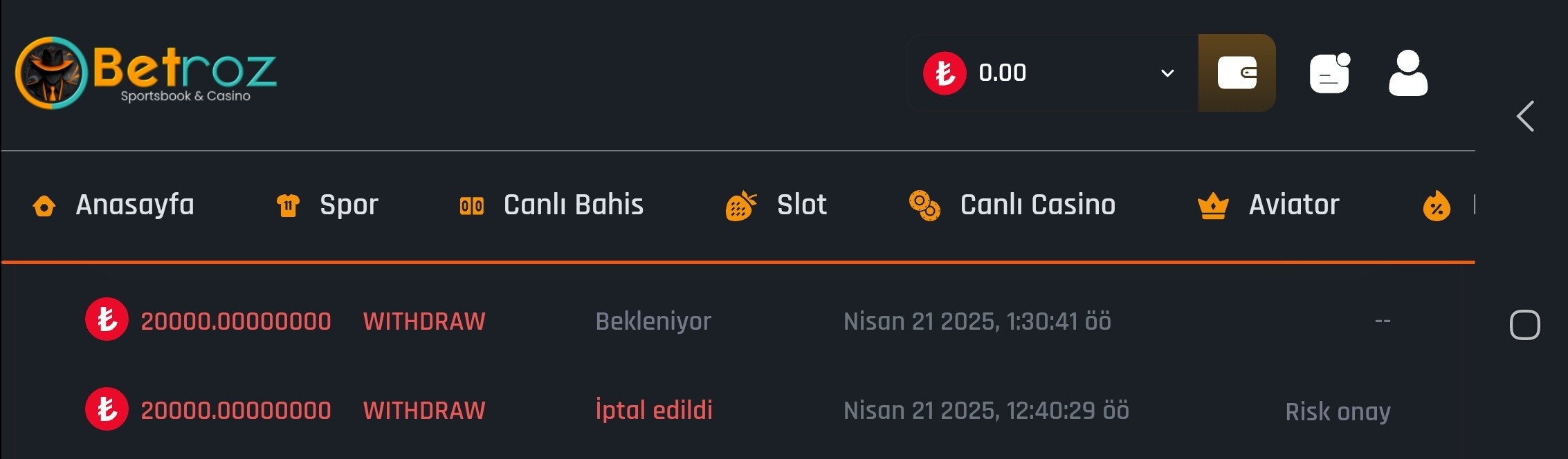
Task: Click the crown icon beside Aviator
Action: pyautogui.click(x=1213, y=206)
